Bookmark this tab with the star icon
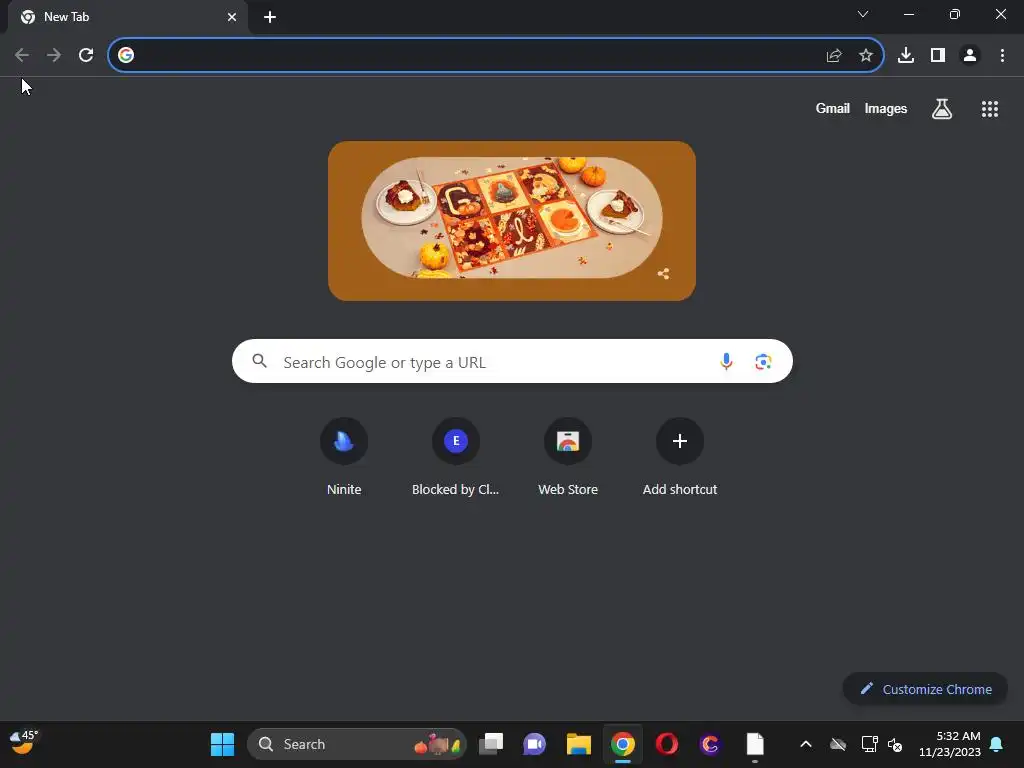 866,56
